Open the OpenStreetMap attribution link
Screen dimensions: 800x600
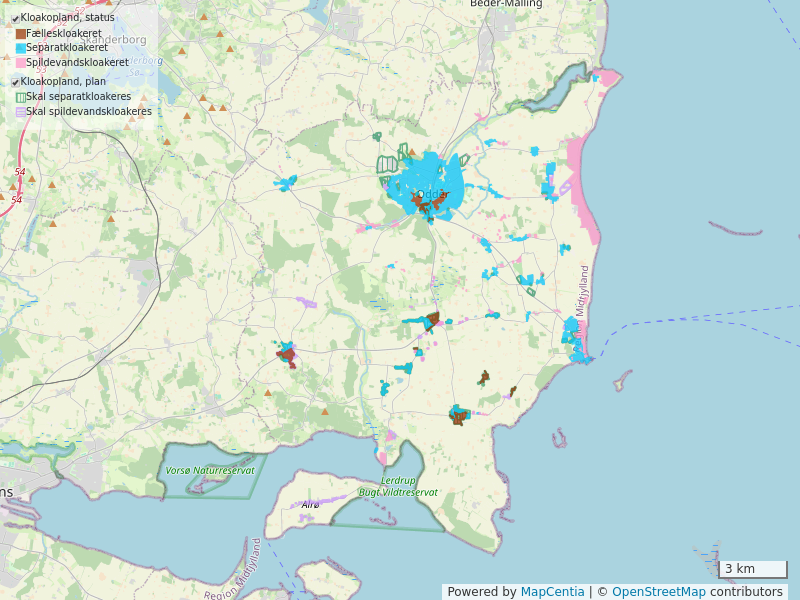(x=658, y=592)
